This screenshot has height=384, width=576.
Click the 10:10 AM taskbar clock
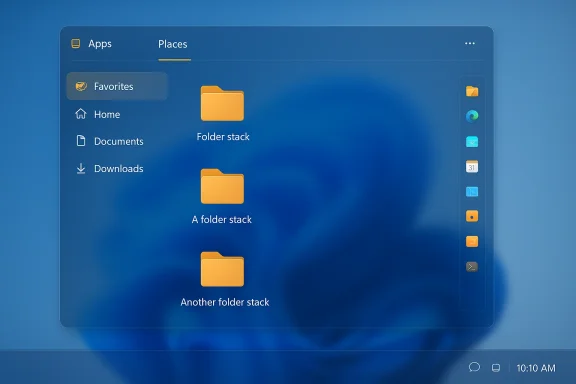(536, 368)
